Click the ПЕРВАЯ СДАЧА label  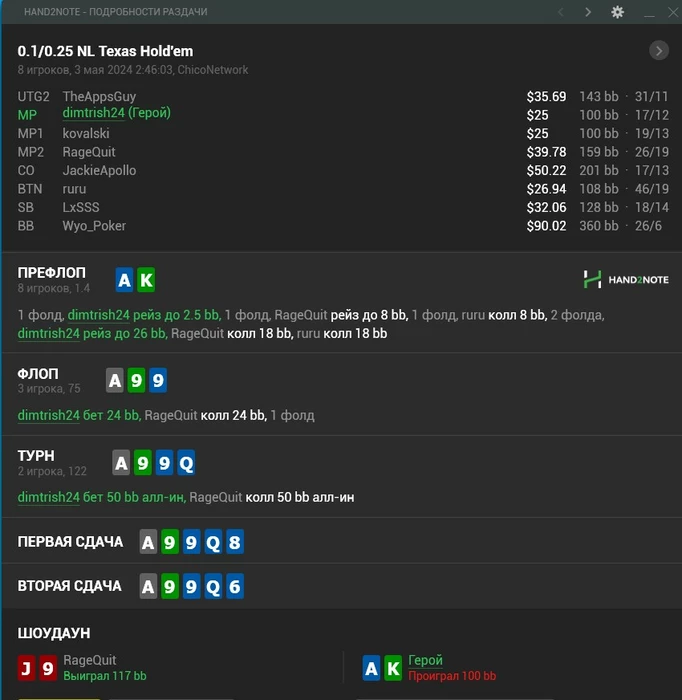[70, 542]
